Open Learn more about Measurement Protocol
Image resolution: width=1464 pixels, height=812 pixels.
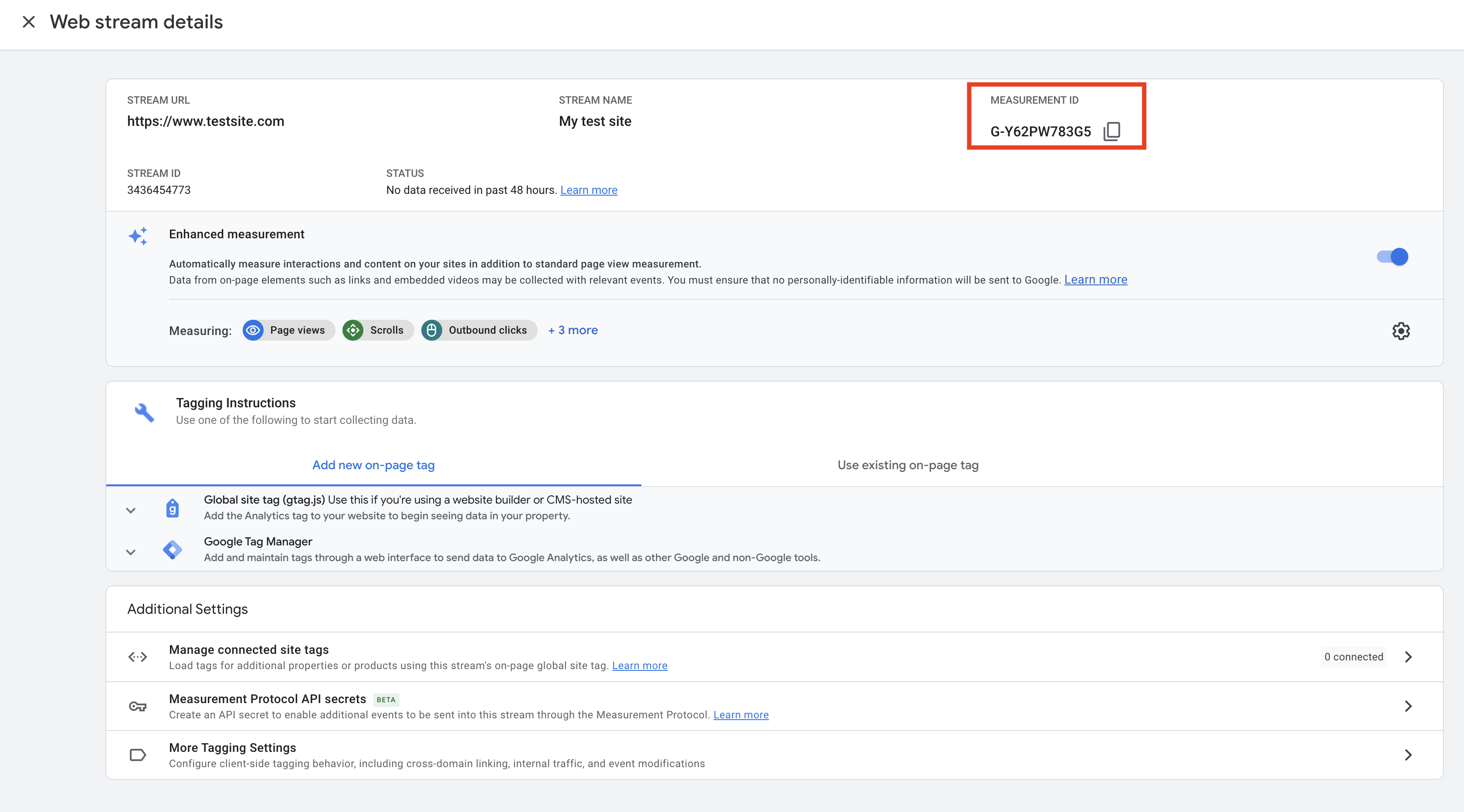pos(741,715)
